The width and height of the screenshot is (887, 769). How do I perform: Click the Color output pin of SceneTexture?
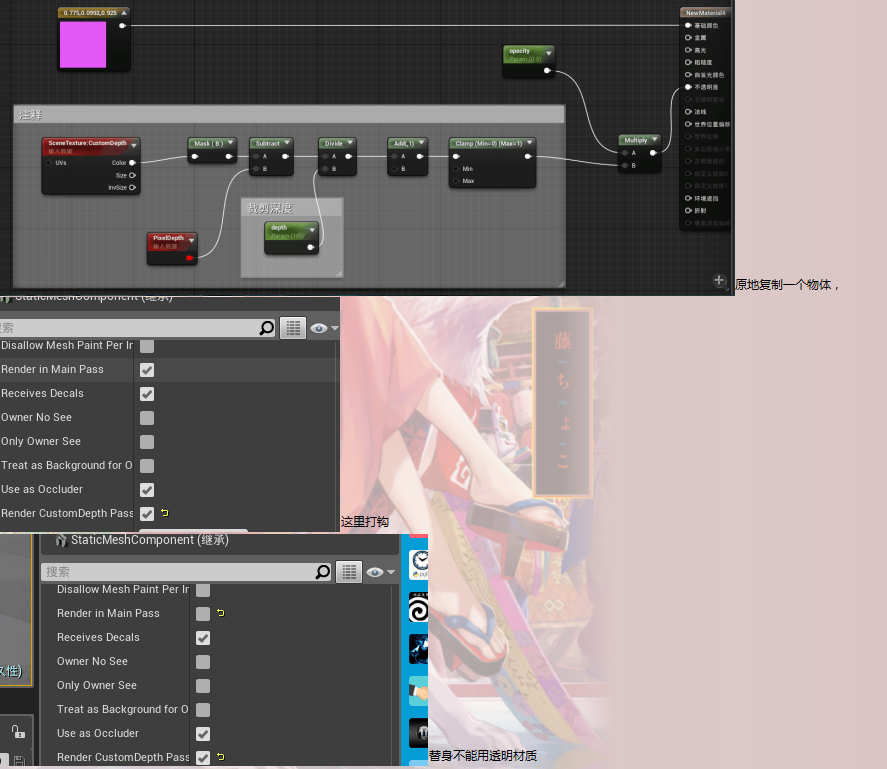coord(132,163)
